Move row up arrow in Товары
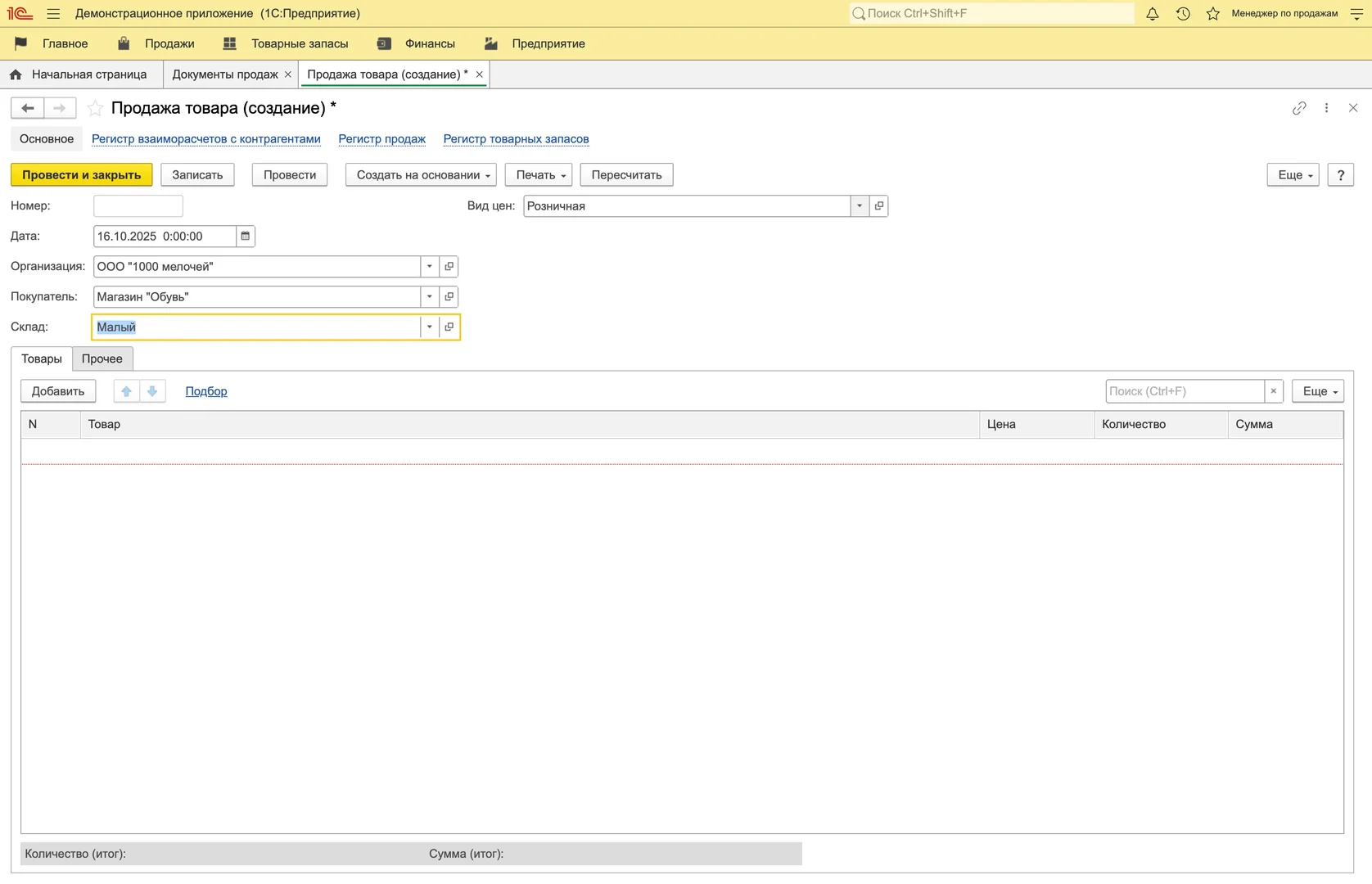 (x=126, y=391)
